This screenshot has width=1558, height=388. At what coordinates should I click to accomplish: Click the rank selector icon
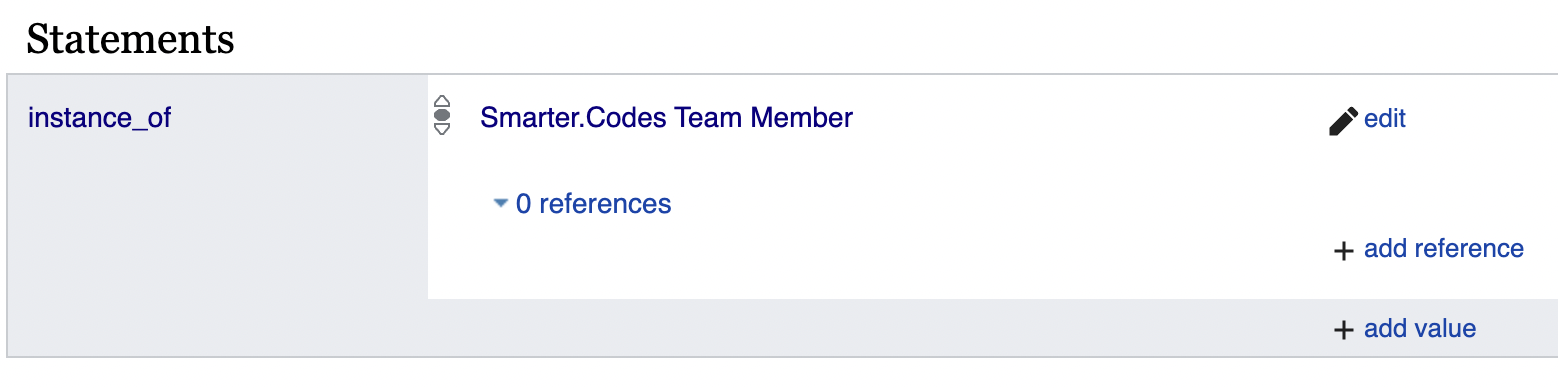[442, 115]
